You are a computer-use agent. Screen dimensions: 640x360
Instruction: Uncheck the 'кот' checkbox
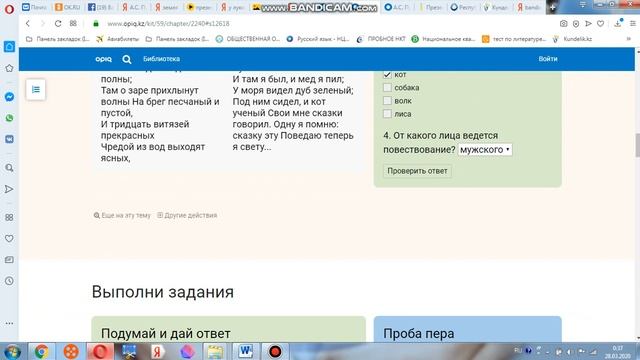point(387,74)
